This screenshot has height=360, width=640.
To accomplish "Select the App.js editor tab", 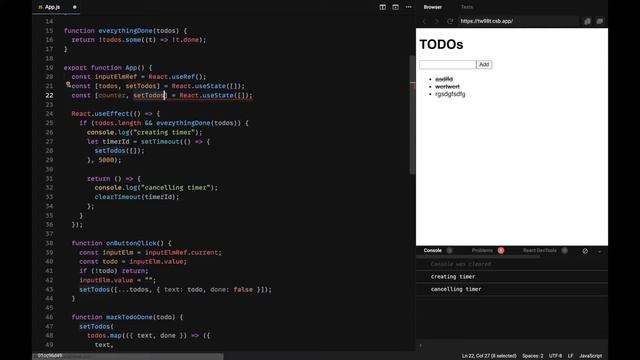I will (x=56, y=7).
